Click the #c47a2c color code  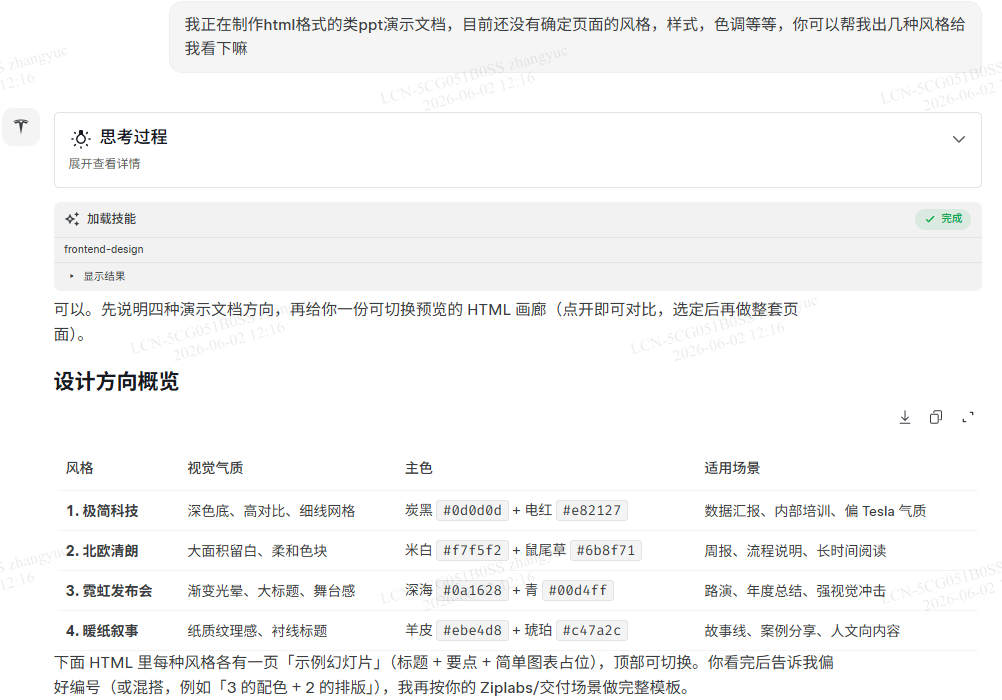coord(592,630)
